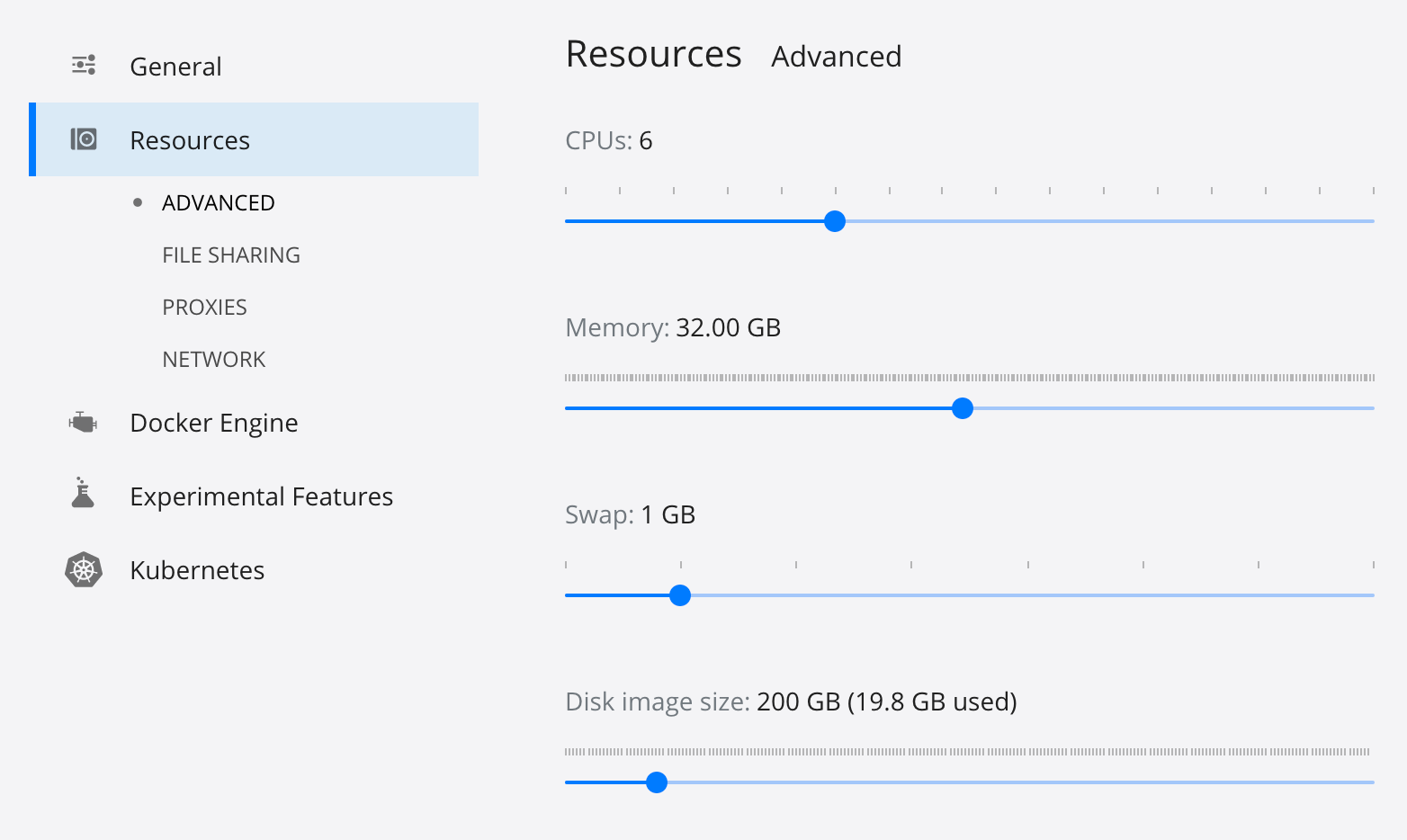Click the Disk image size slider handle
Viewport: 1407px width, 840px height.
click(657, 782)
